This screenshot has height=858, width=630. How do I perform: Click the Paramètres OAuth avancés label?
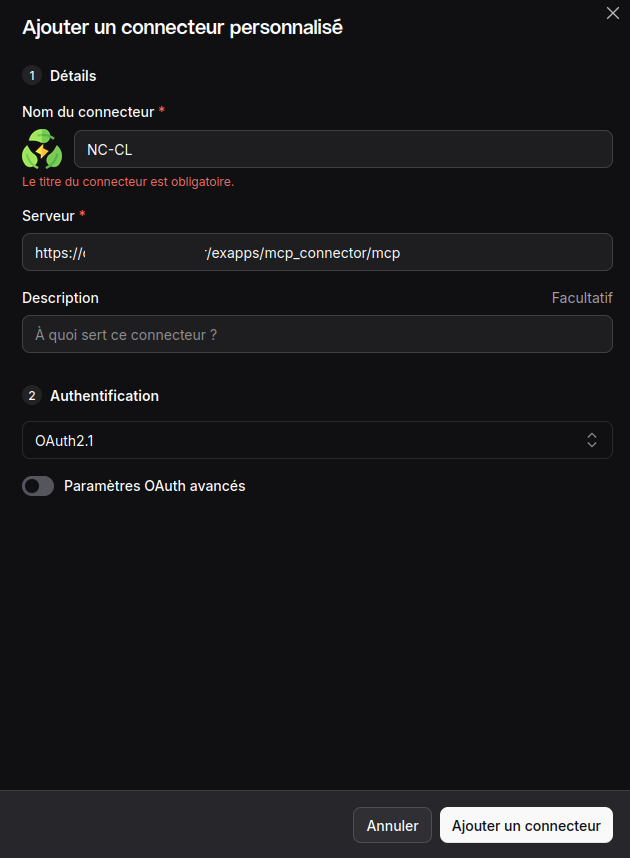point(154,486)
